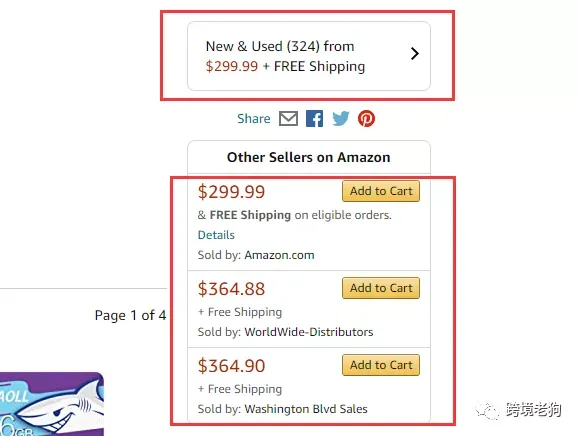Click the Page 1 of 4 indicator
The width and height of the screenshot is (580, 436).
tap(130, 315)
